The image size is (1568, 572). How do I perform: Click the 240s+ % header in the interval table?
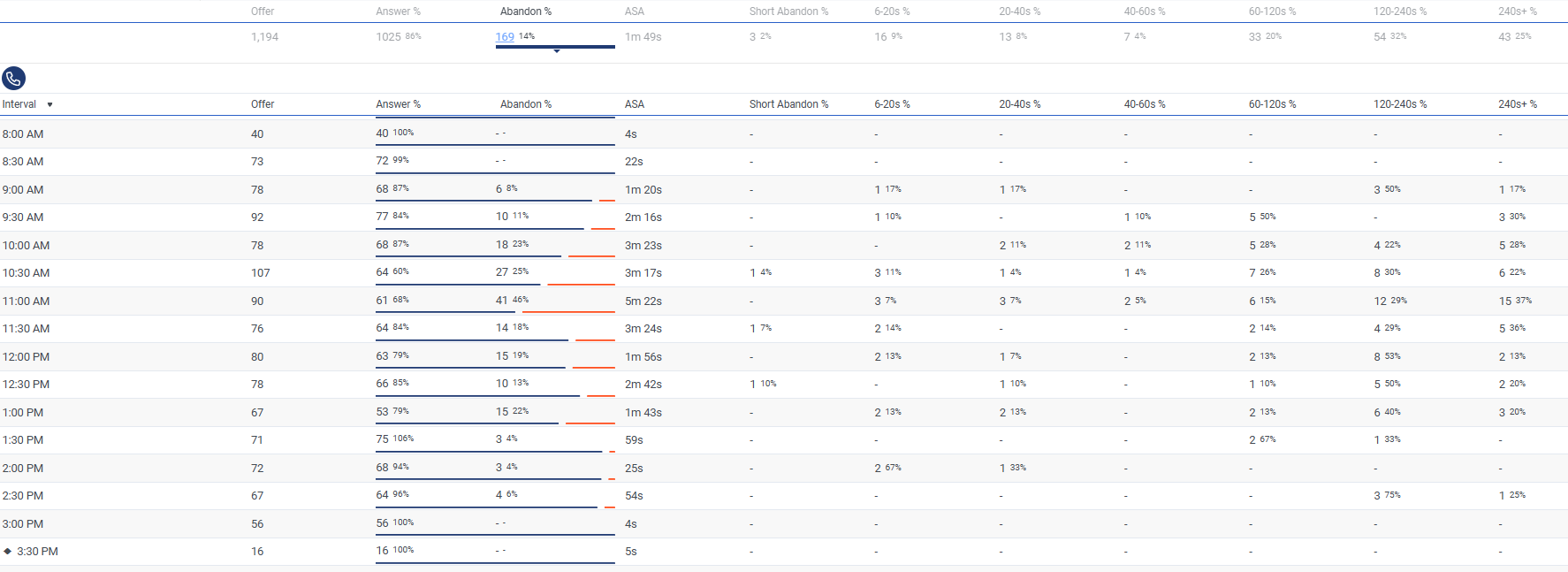tap(1517, 104)
